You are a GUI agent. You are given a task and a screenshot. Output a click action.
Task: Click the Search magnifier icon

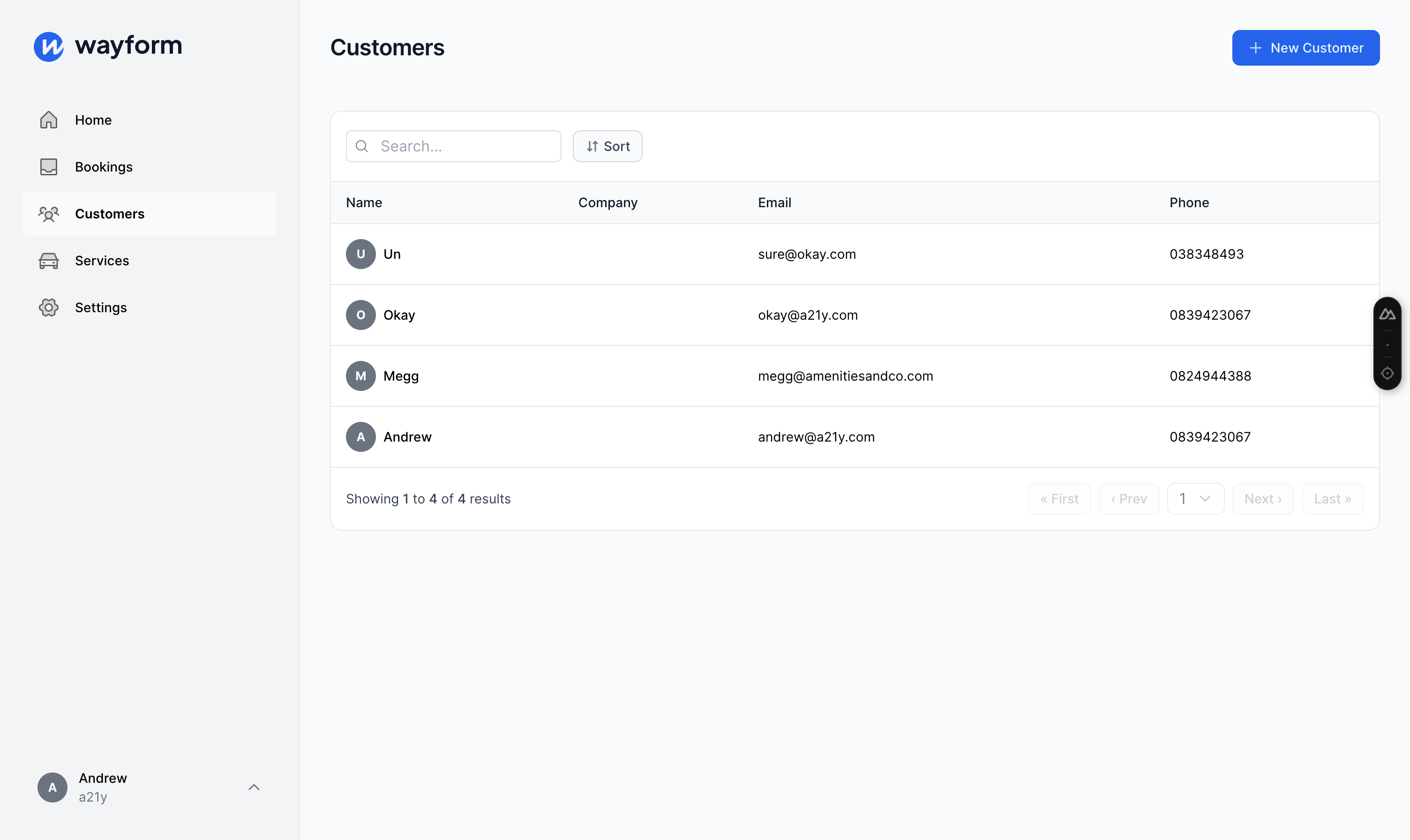(362, 146)
